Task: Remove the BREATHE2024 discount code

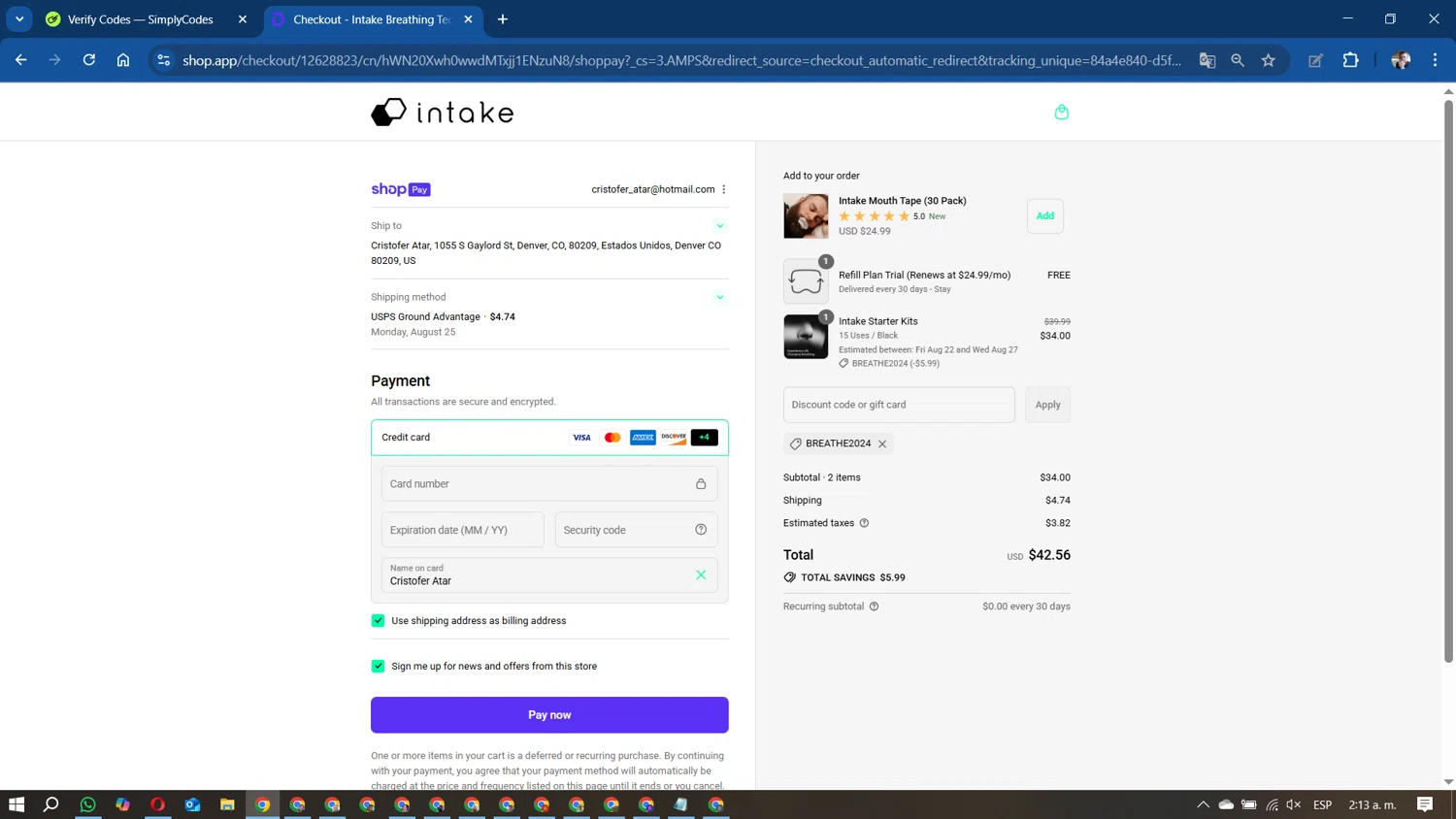Action: coord(882,444)
